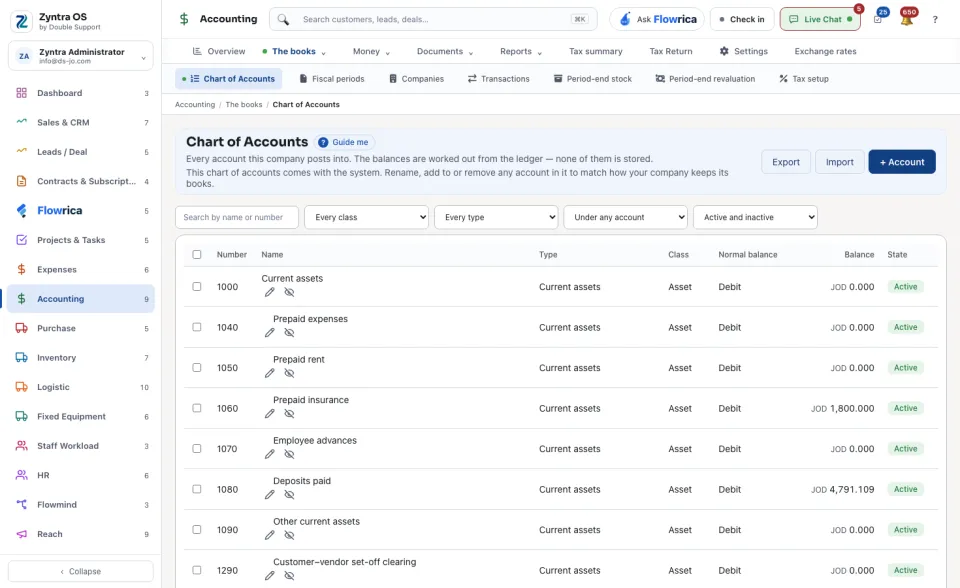
Task: Collapse the sidebar
Action: coord(81,571)
